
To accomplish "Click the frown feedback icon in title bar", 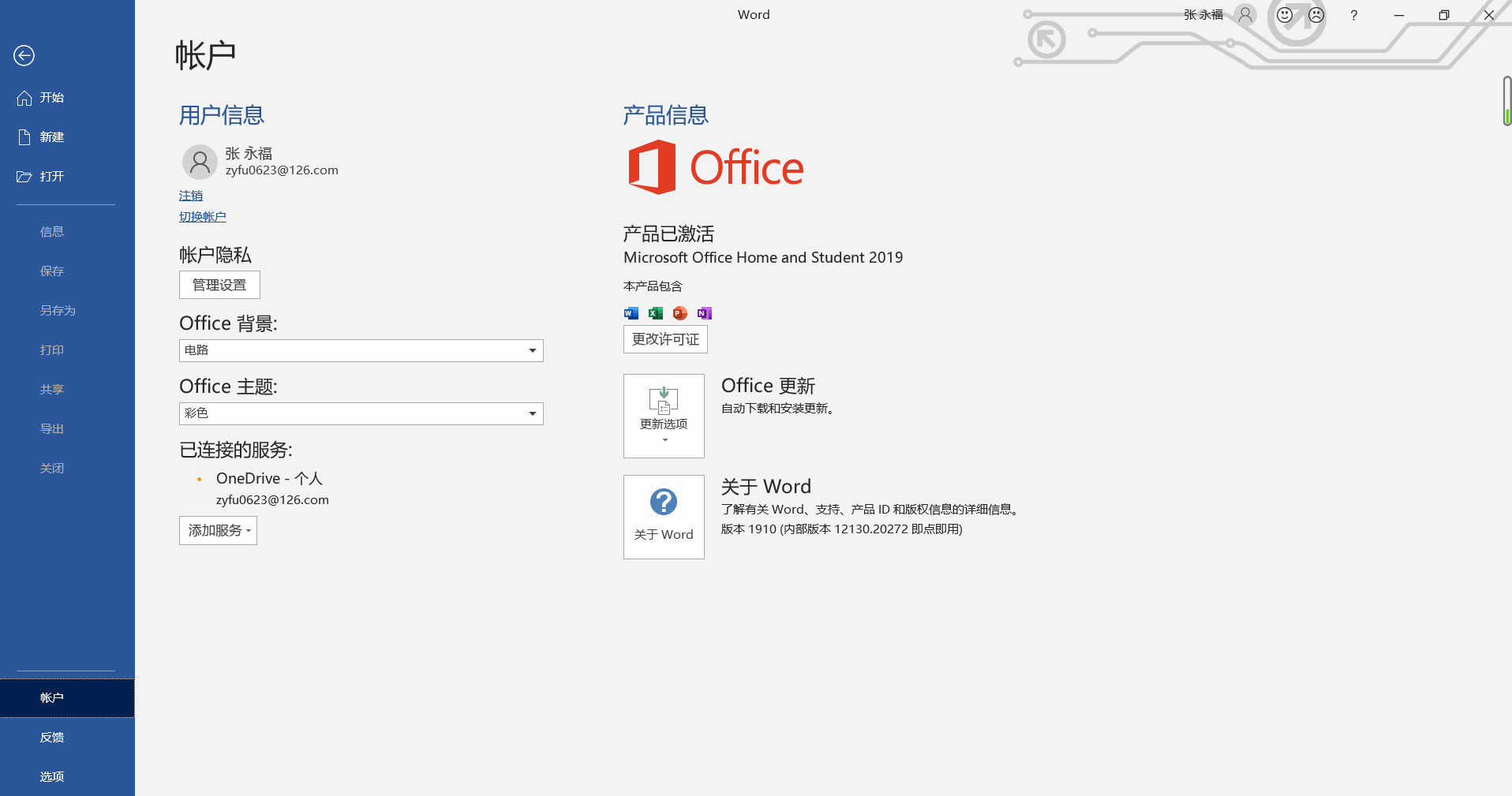I will 1316,15.
